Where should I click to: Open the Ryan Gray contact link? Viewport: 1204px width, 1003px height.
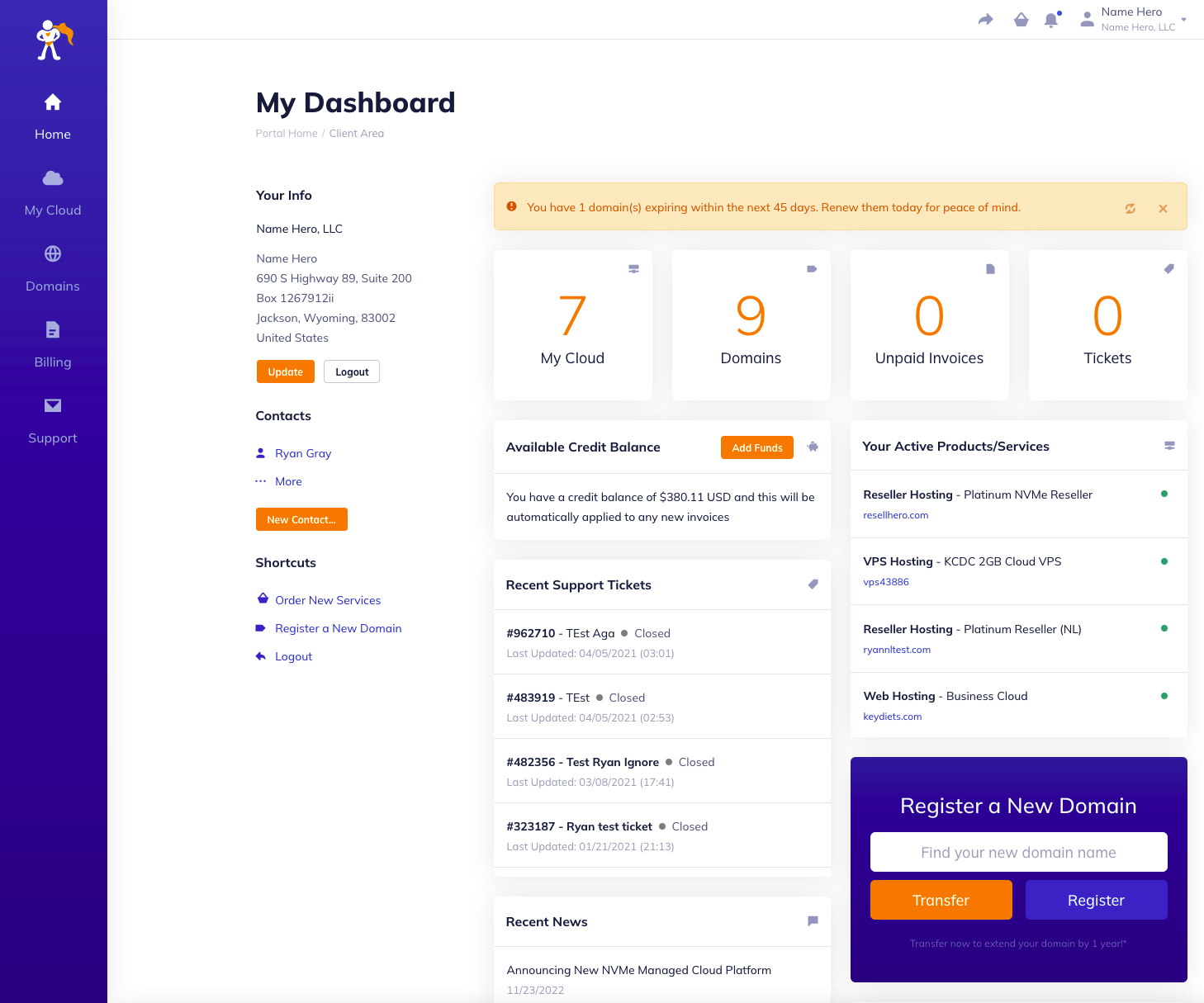303,453
